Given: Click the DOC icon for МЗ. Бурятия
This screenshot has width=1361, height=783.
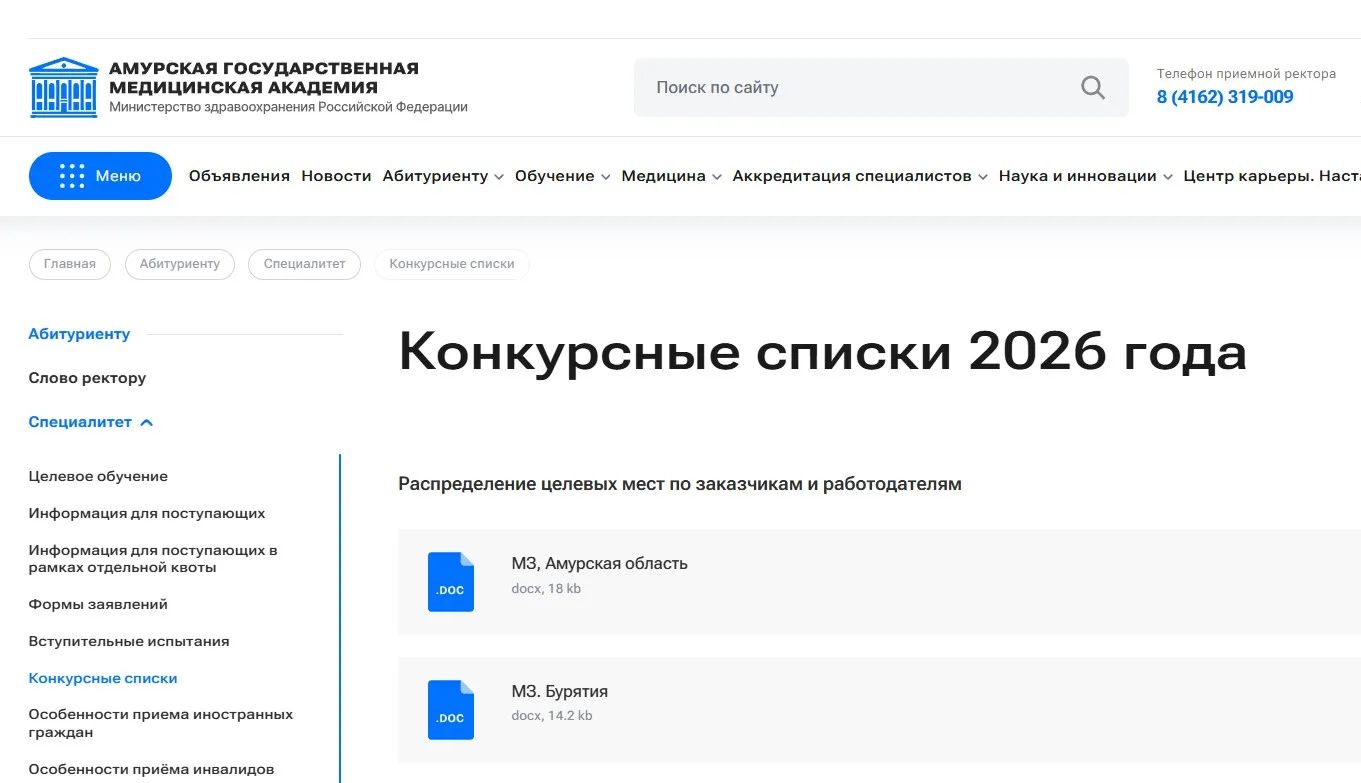Looking at the screenshot, I should [x=451, y=710].
